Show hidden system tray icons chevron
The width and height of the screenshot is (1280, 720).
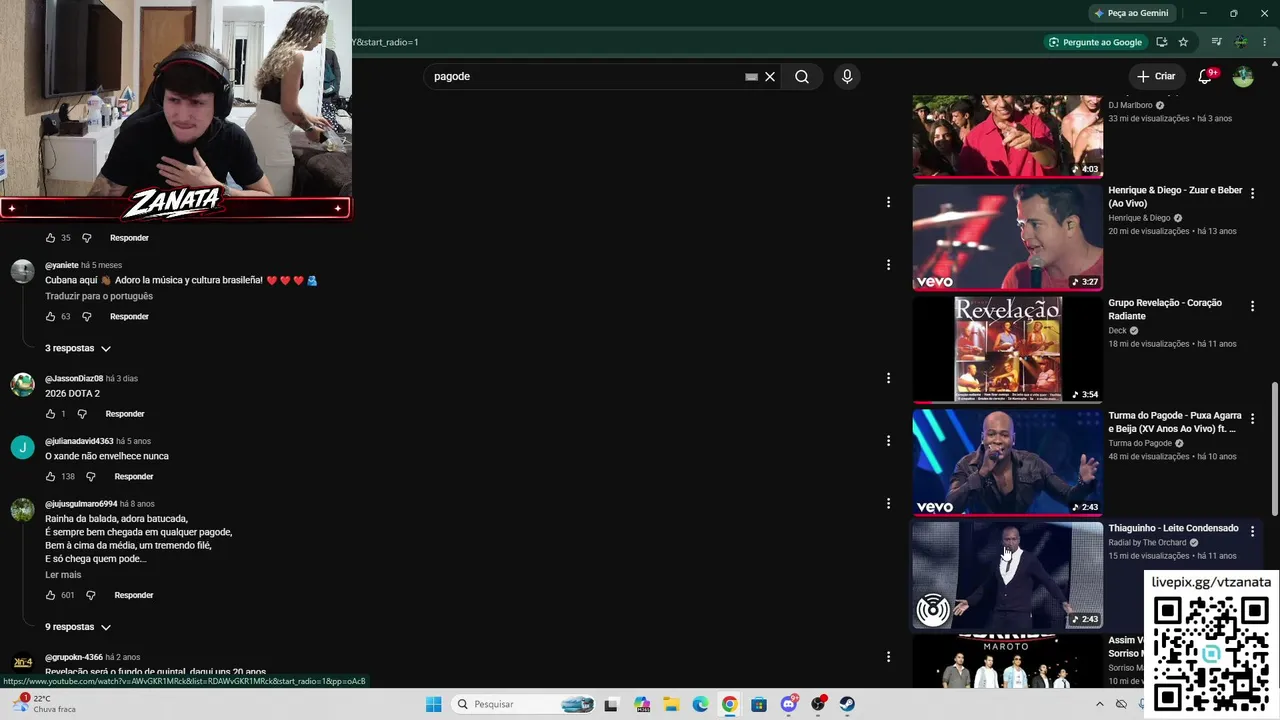tap(1100, 704)
